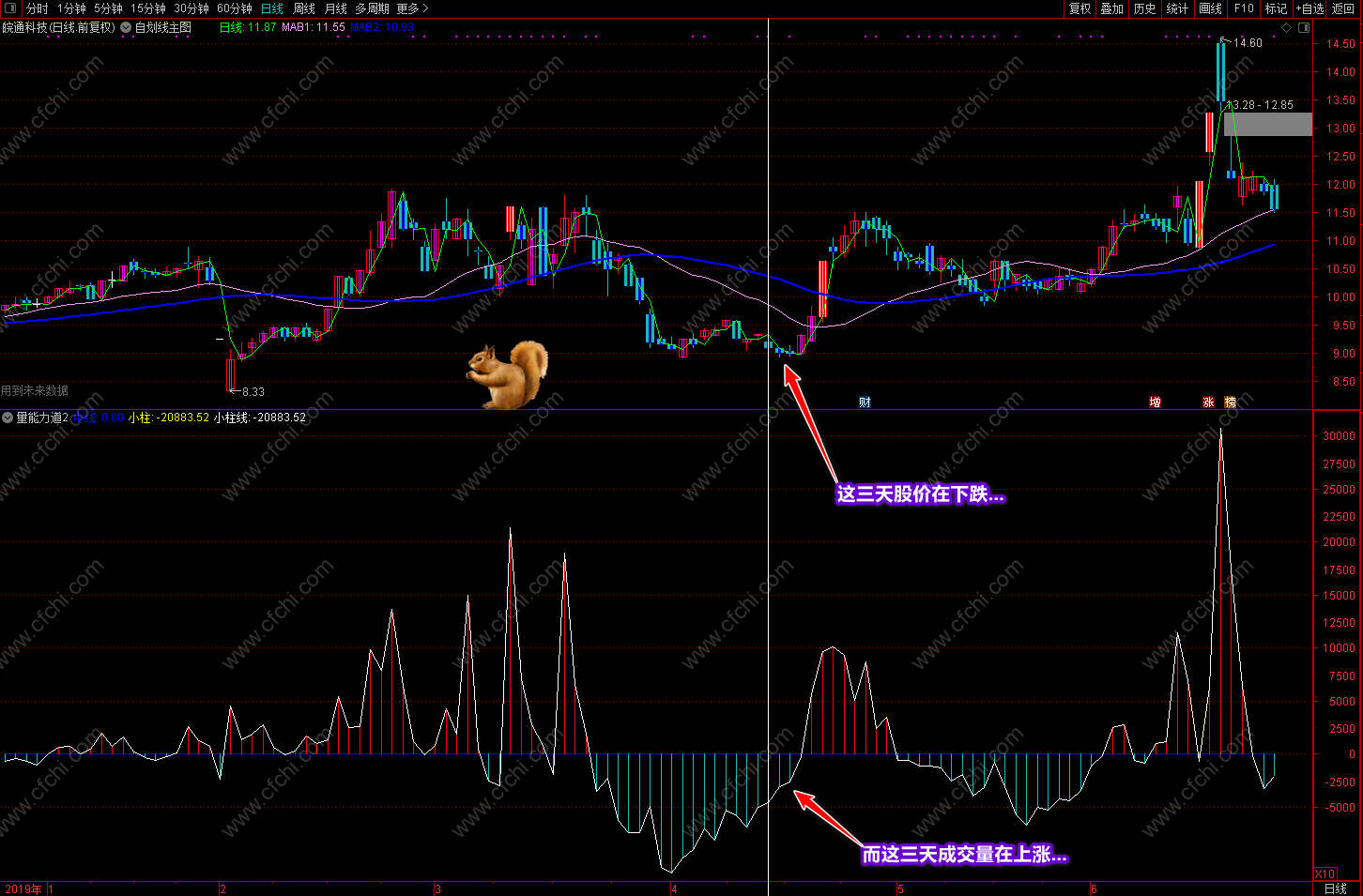Expand the 更多 periods menu
Viewport: 1363px width, 896px height.
point(412,8)
